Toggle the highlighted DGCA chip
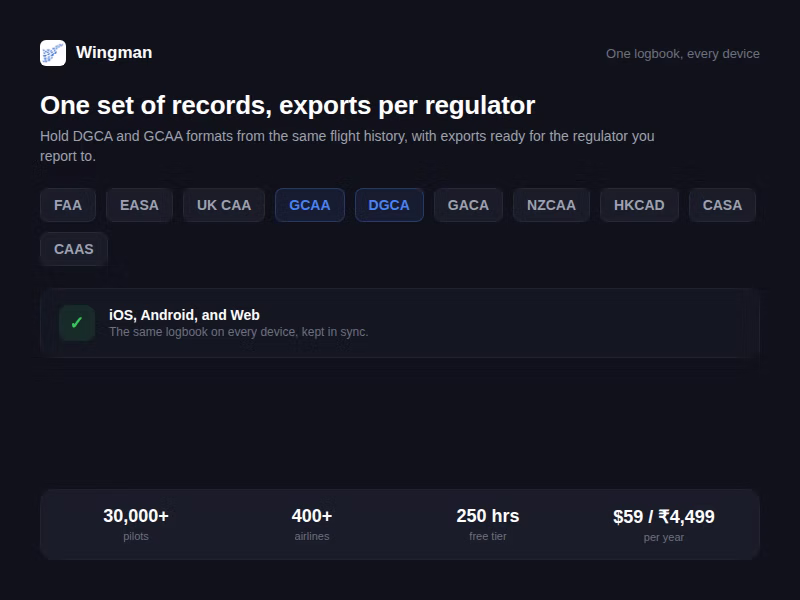This screenshot has height=600, width=800. [389, 205]
